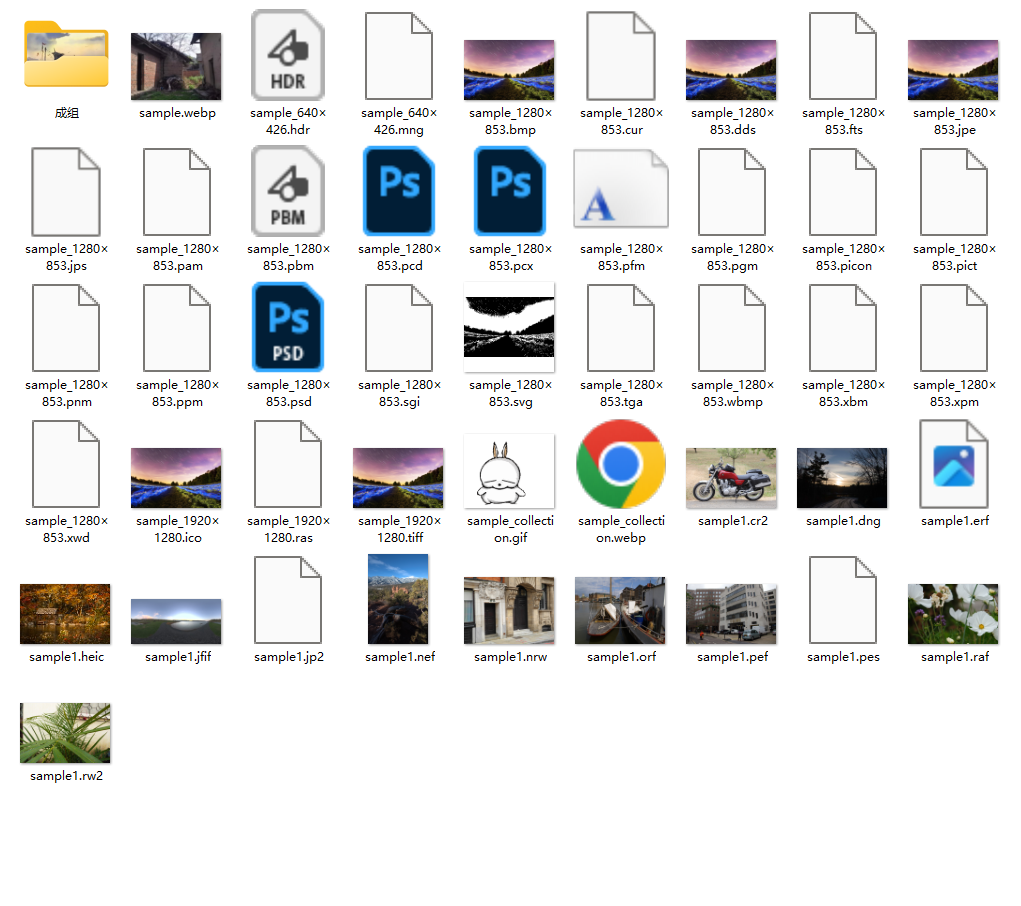Select the sample1.raf white flowers thumbnail
The width and height of the screenshot is (1021, 906).
coord(953,614)
